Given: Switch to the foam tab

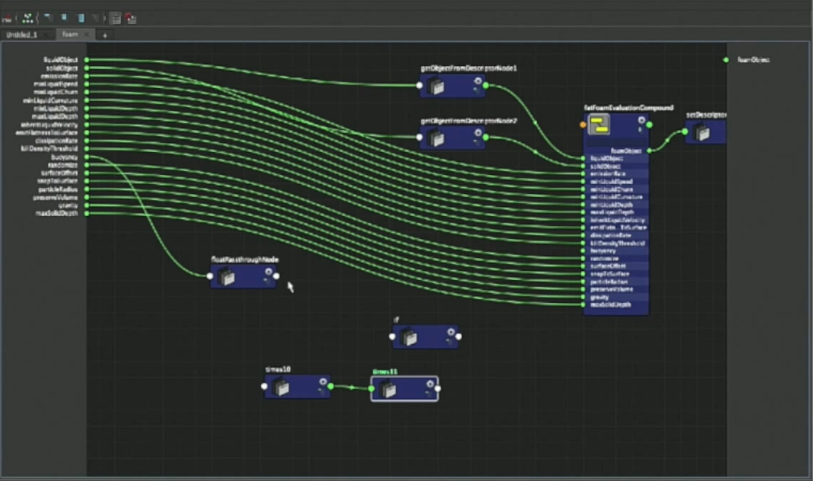Looking at the screenshot, I should click(70, 35).
